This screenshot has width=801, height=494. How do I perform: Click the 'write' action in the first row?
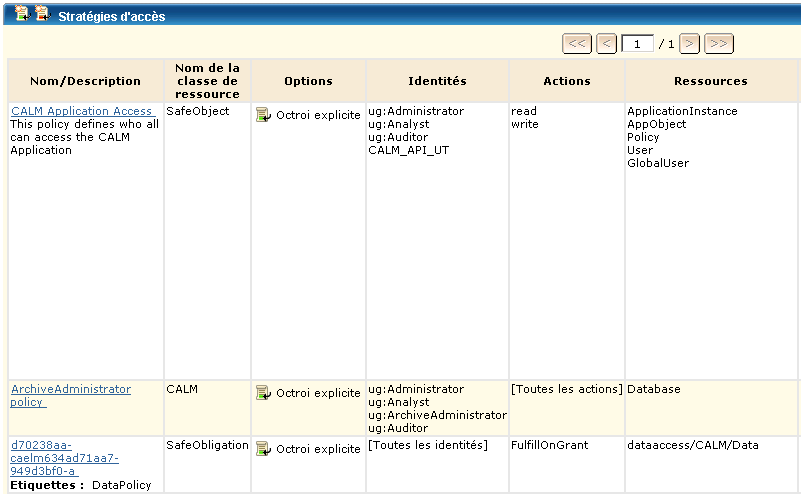pyautogui.click(x=525, y=124)
